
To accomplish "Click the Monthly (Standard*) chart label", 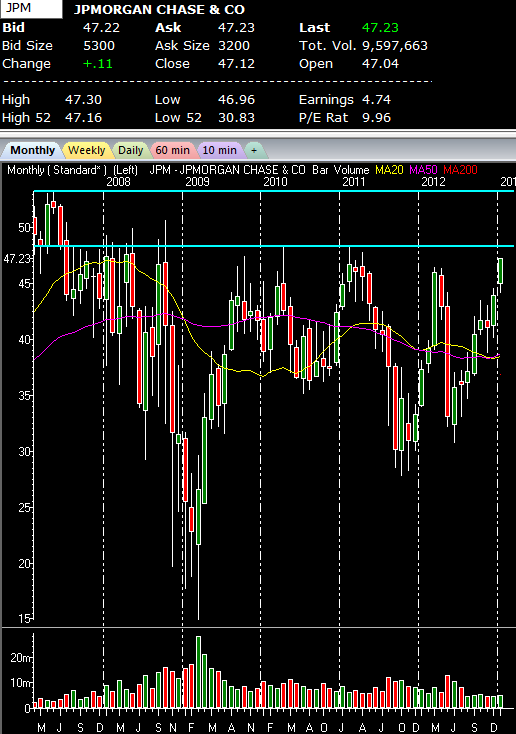I will click(57, 170).
